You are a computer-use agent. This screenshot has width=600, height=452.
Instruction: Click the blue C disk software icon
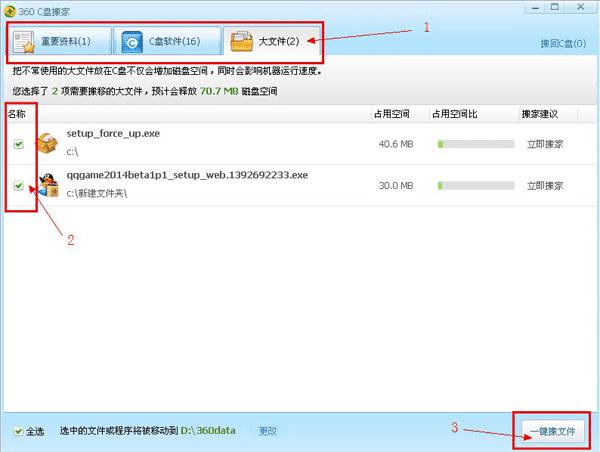[x=132, y=42]
